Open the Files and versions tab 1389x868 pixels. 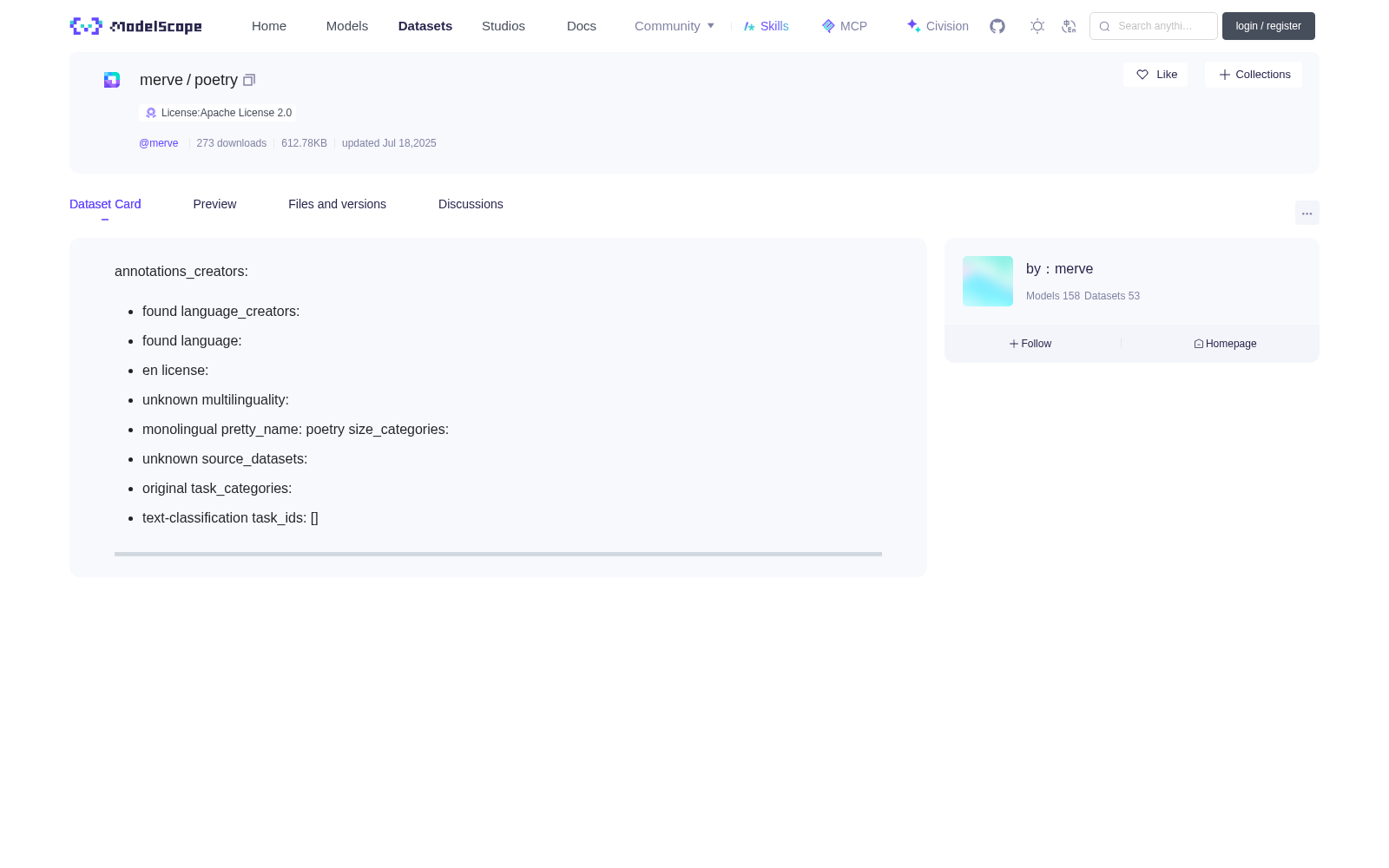[337, 204]
